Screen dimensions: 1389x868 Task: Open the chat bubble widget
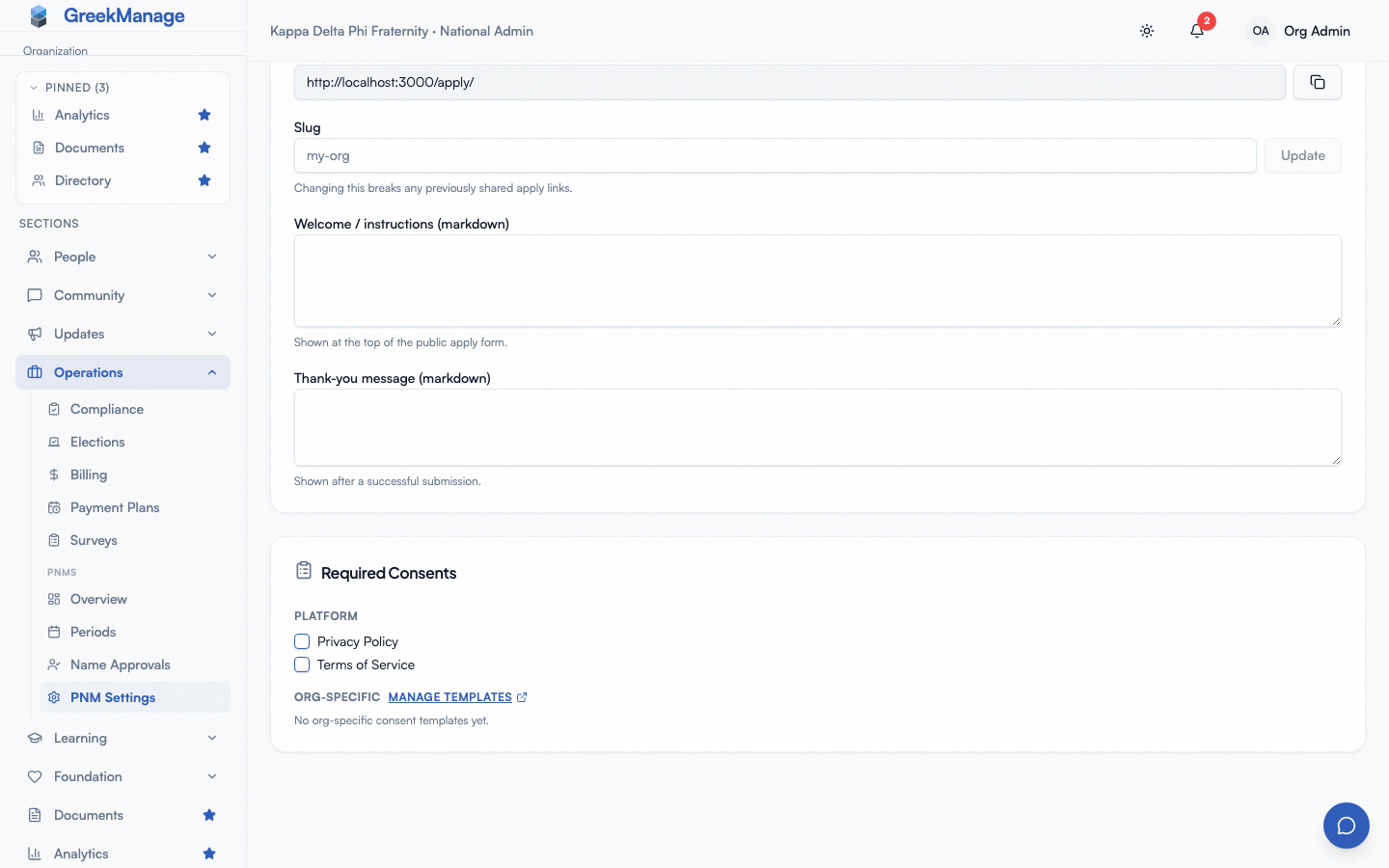1347,826
